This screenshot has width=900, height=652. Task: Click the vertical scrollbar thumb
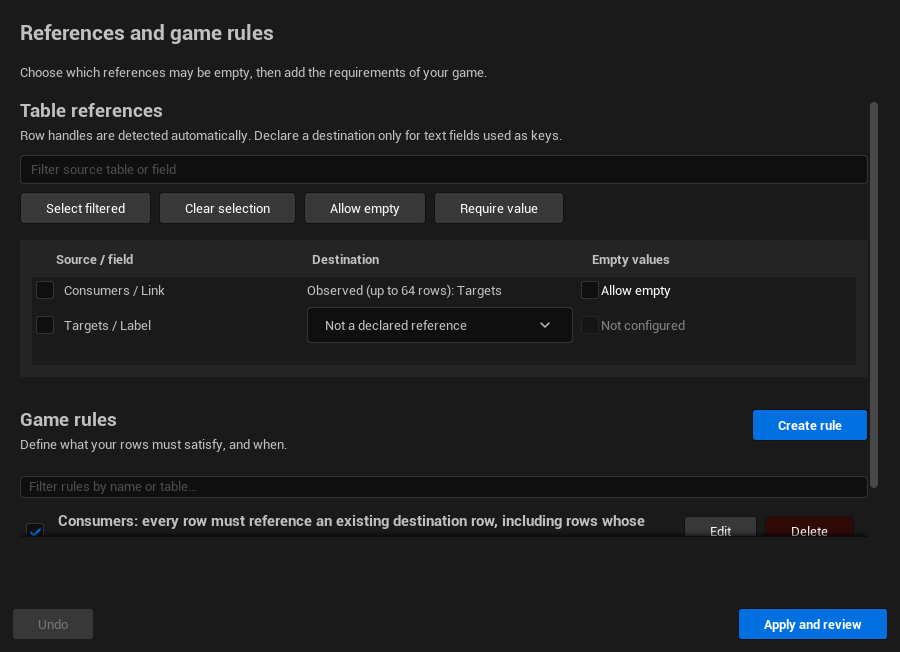pyautogui.click(x=874, y=295)
